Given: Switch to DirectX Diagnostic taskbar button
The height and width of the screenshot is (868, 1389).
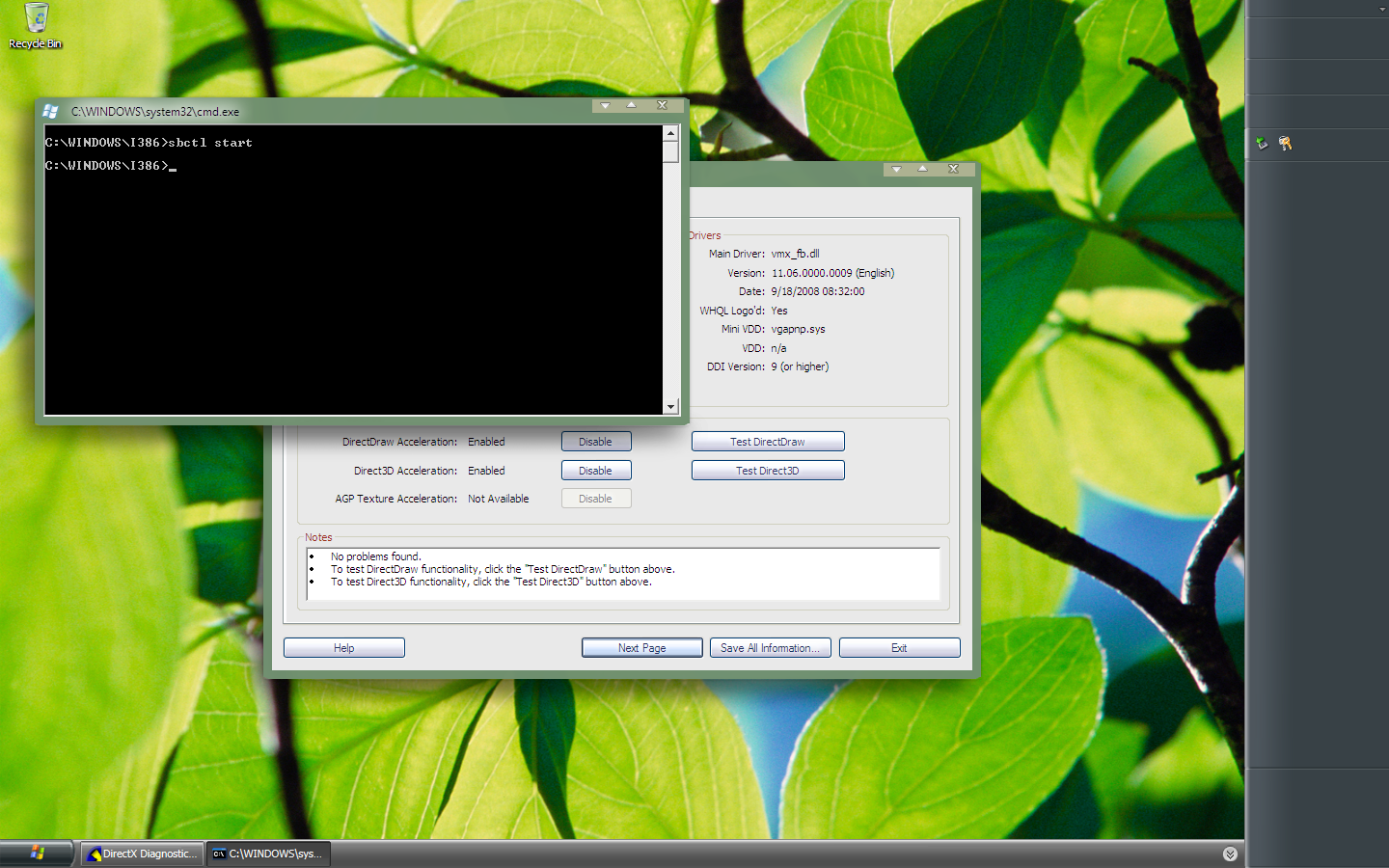Looking at the screenshot, I should 142,854.
